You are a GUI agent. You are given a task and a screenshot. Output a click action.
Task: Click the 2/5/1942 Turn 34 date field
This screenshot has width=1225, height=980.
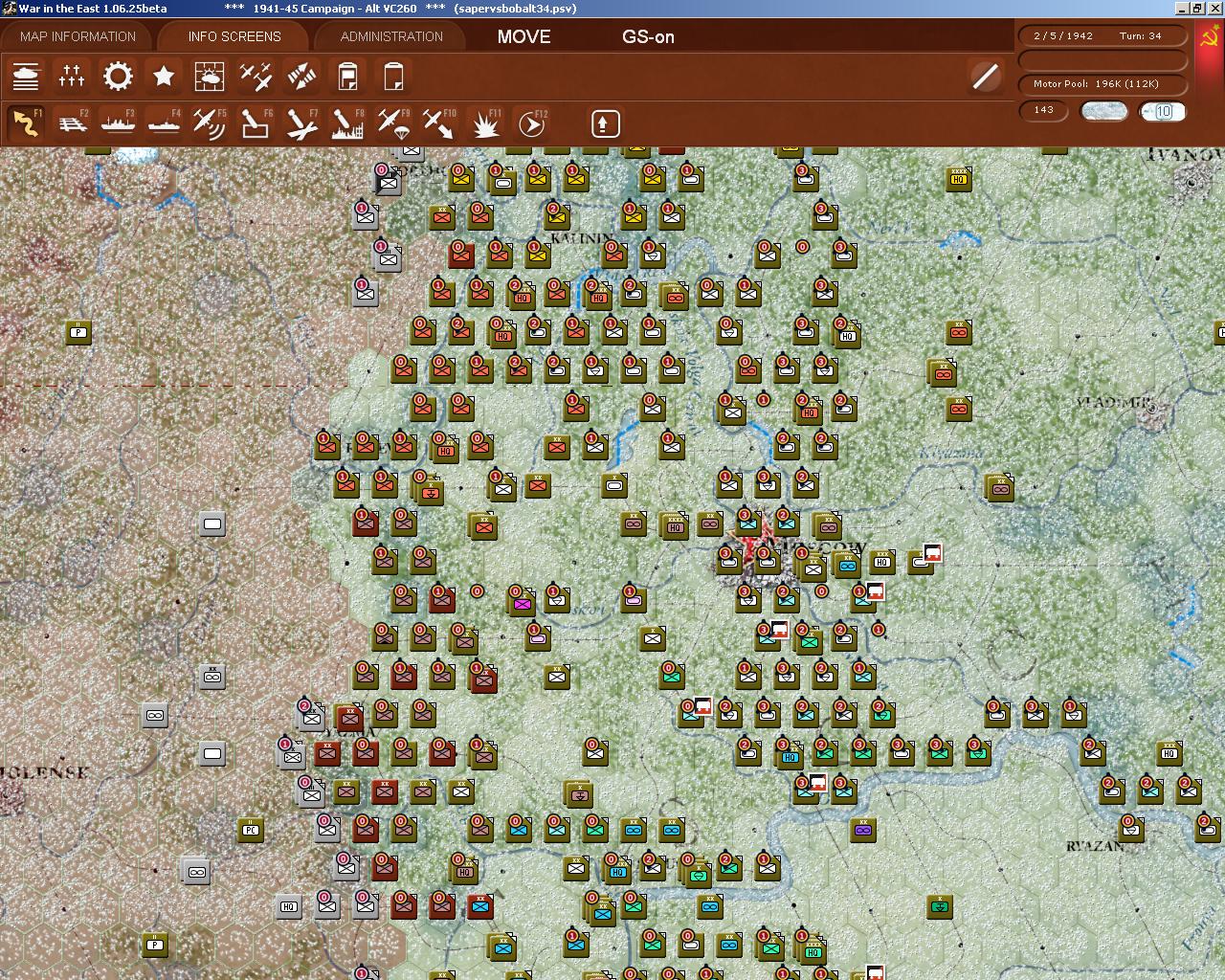click(x=1102, y=35)
